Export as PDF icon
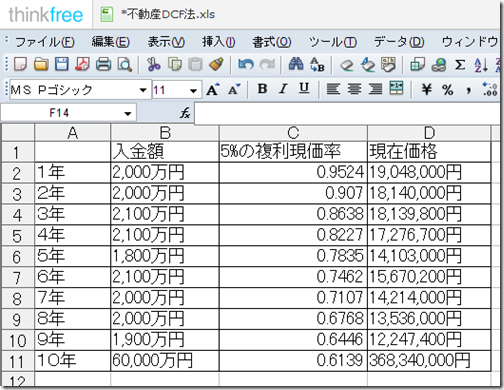 click(x=82, y=64)
